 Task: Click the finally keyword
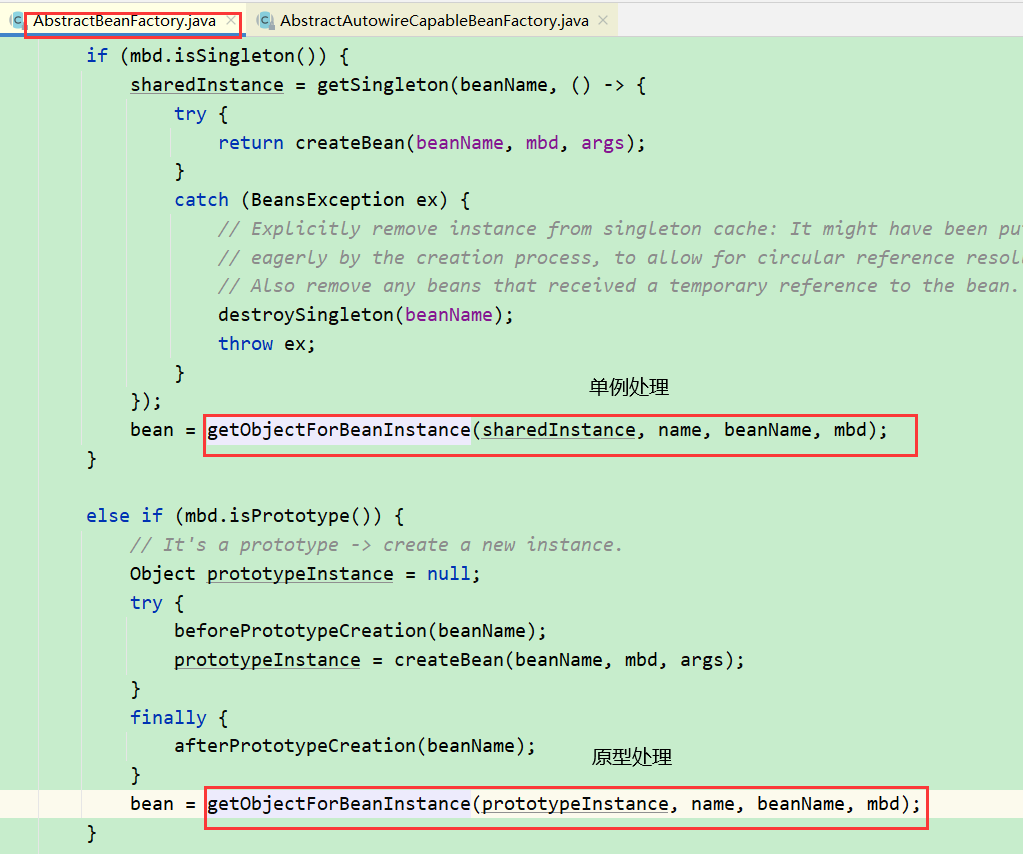pyautogui.click(x=168, y=718)
